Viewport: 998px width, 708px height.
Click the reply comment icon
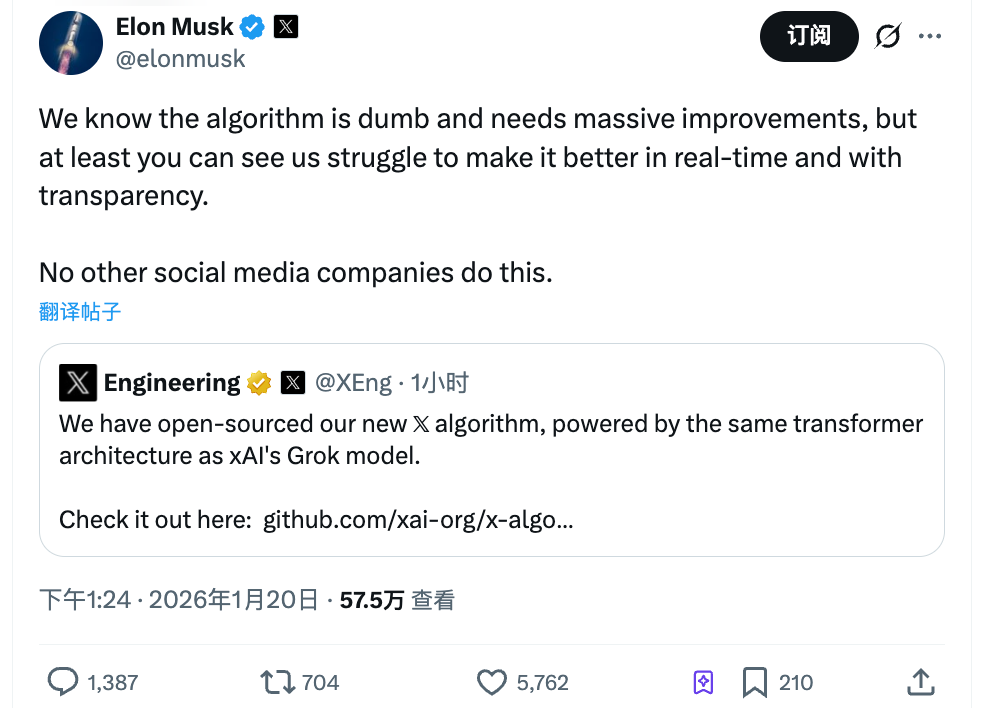(64, 682)
